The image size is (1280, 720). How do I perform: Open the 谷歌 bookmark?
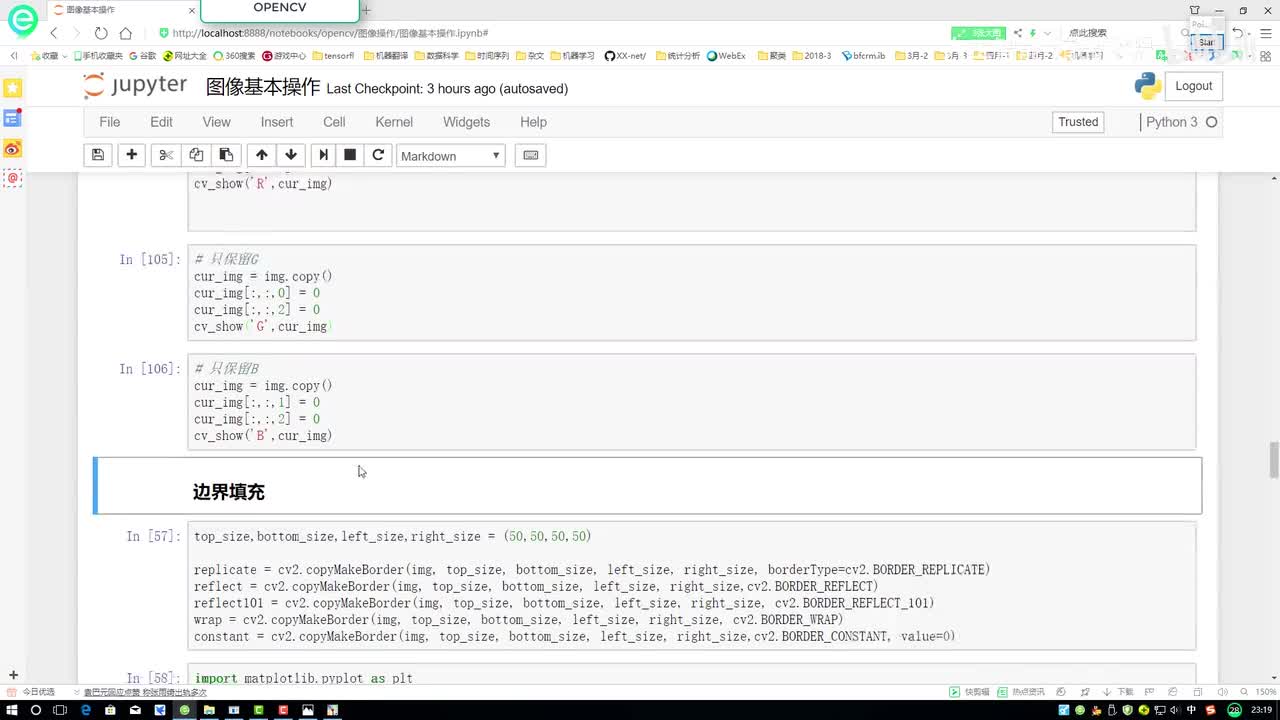click(143, 56)
